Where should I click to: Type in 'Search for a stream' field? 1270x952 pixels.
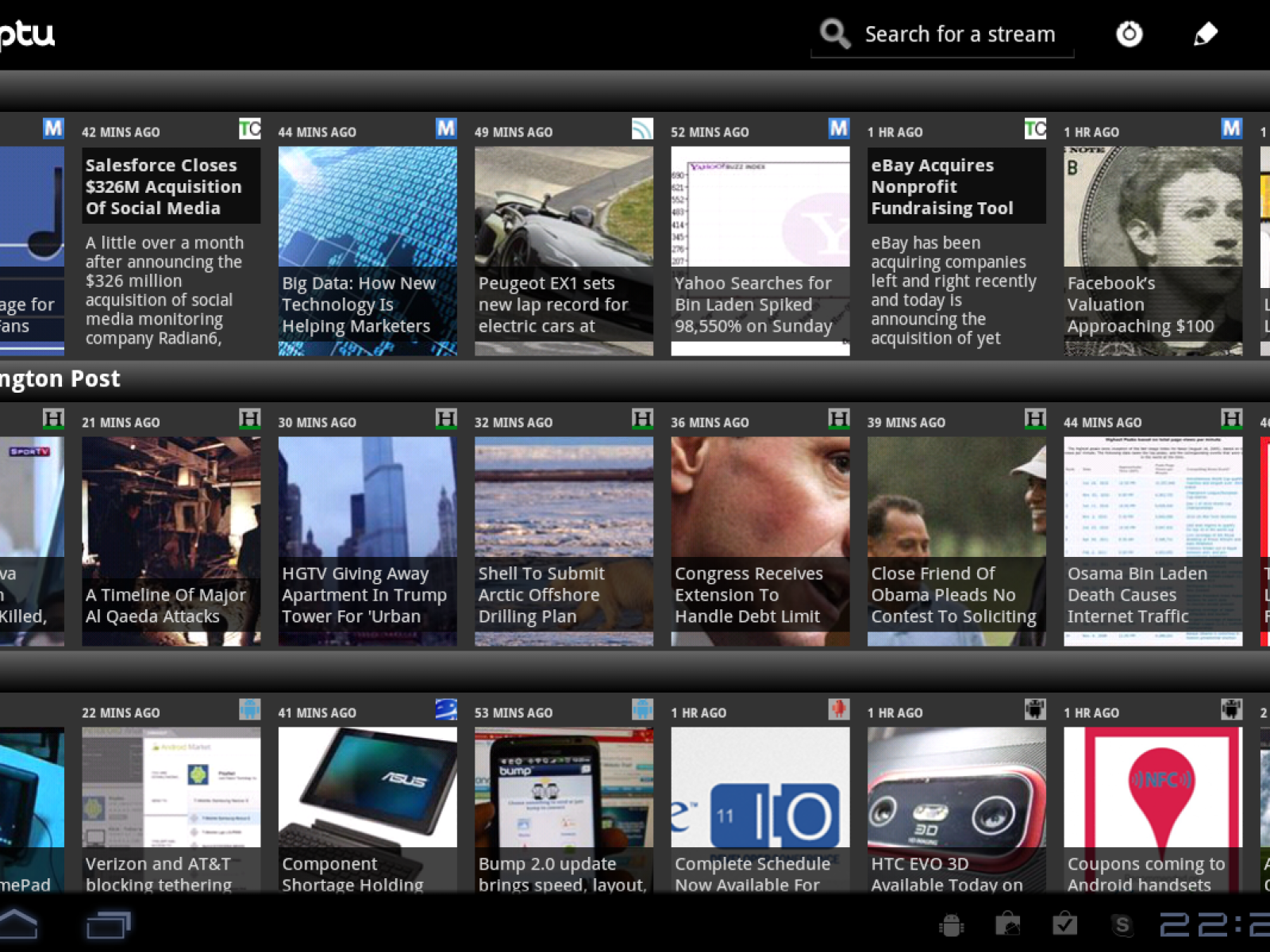coord(959,35)
